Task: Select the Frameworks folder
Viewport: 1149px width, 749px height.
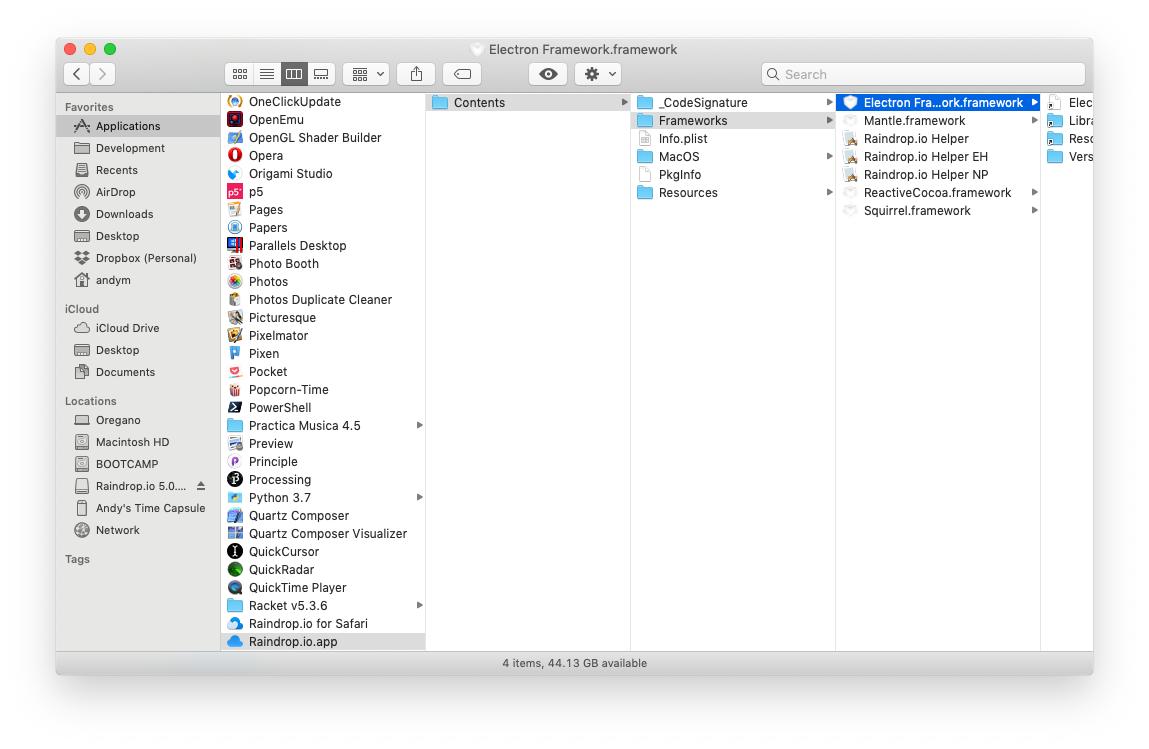Action: pos(733,120)
